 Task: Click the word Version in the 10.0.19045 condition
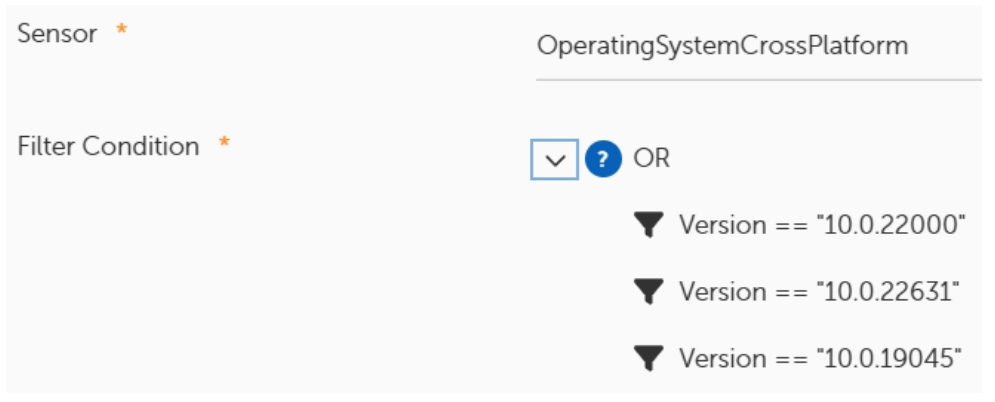pos(714,357)
